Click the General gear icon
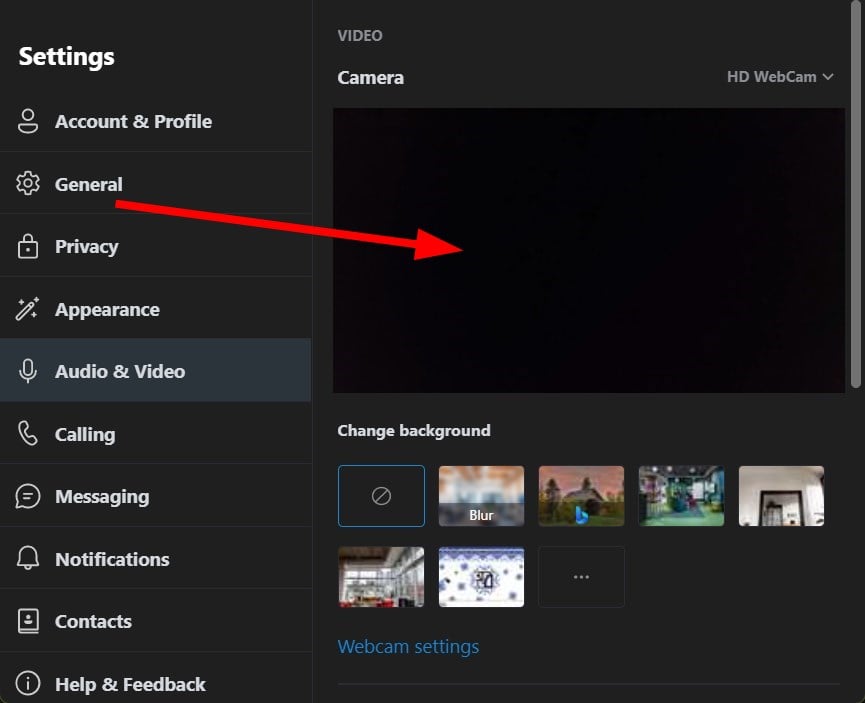Image resolution: width=865 pixels, height=703 pixels. pos(28,184)
